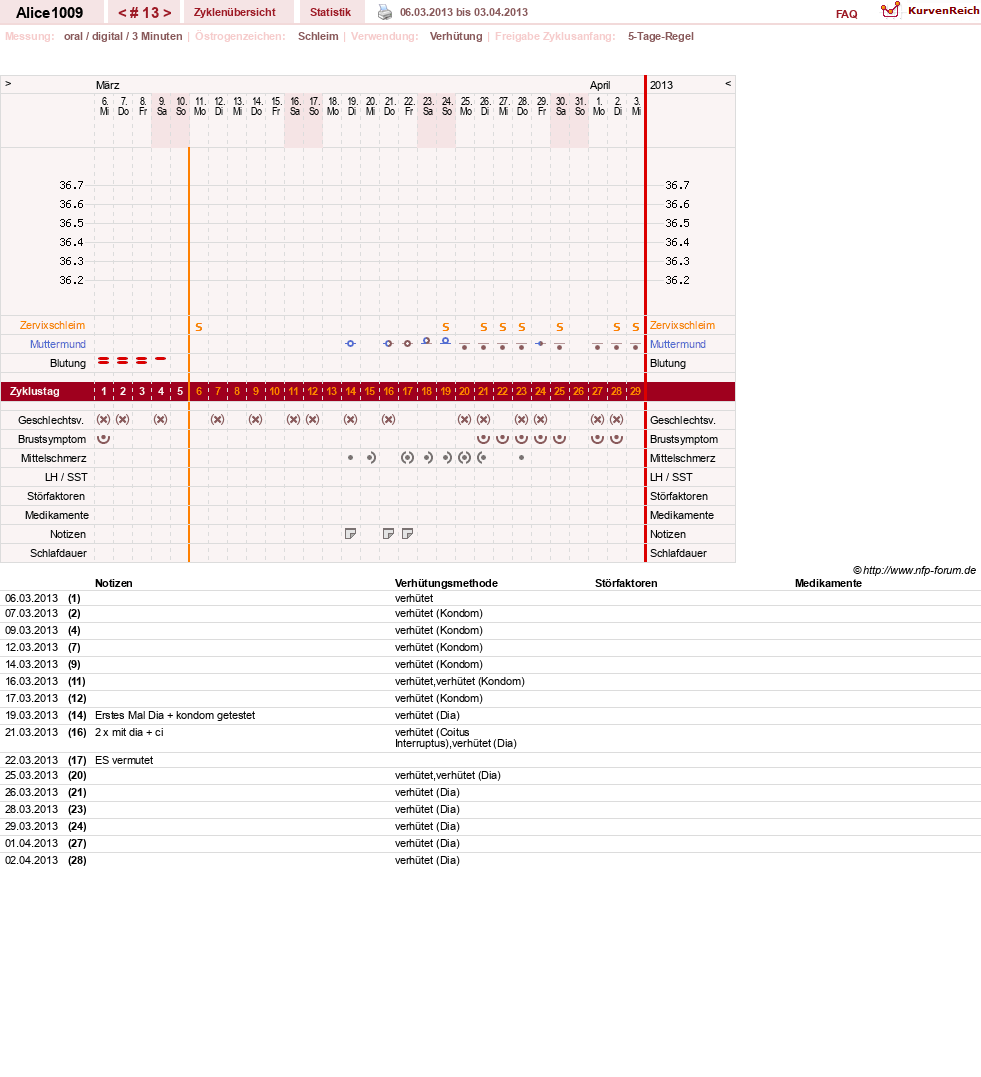
Task: Click the KurvenReich logo icon
Action: [x=890, y=10]
